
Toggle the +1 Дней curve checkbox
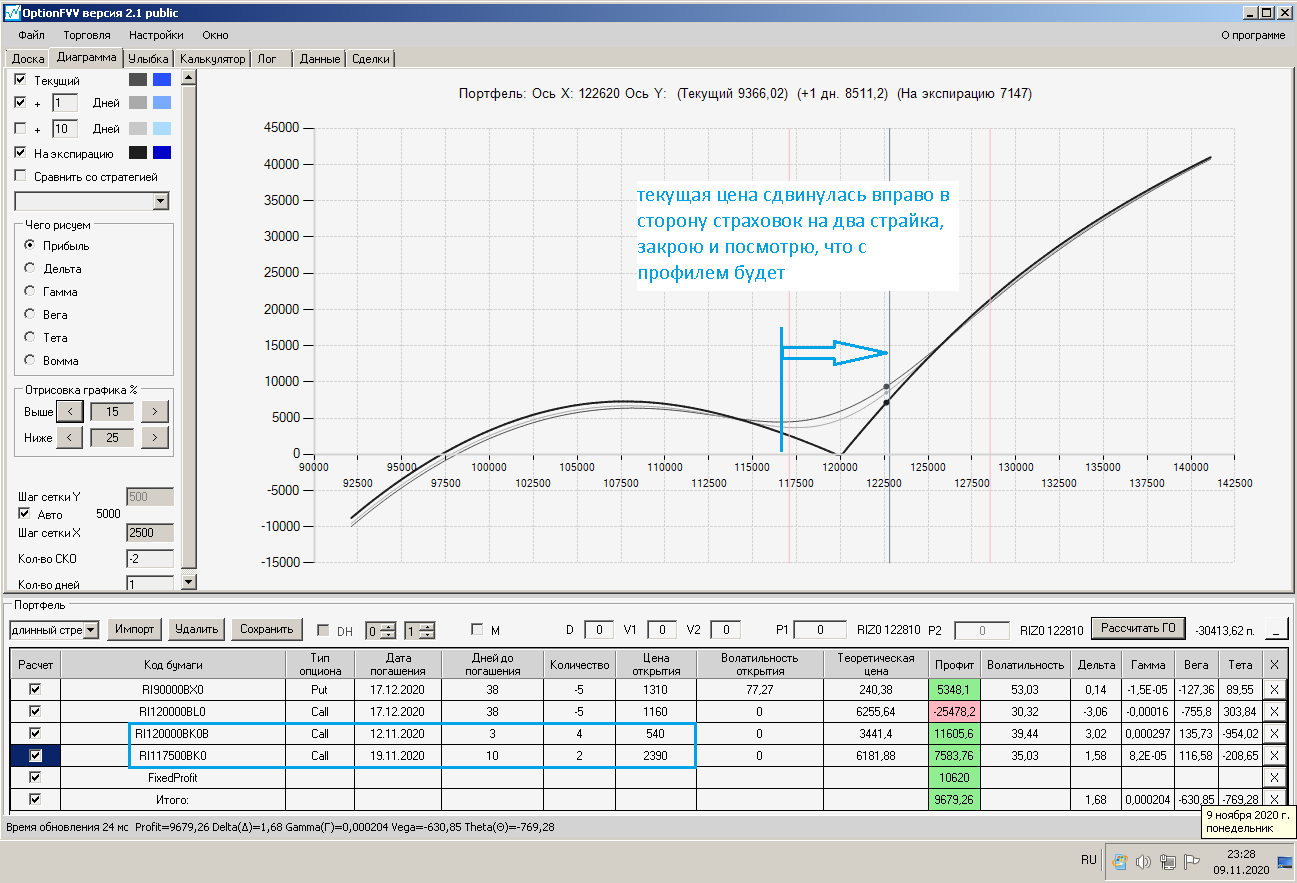pyautogui.click(x=20, y=103)
